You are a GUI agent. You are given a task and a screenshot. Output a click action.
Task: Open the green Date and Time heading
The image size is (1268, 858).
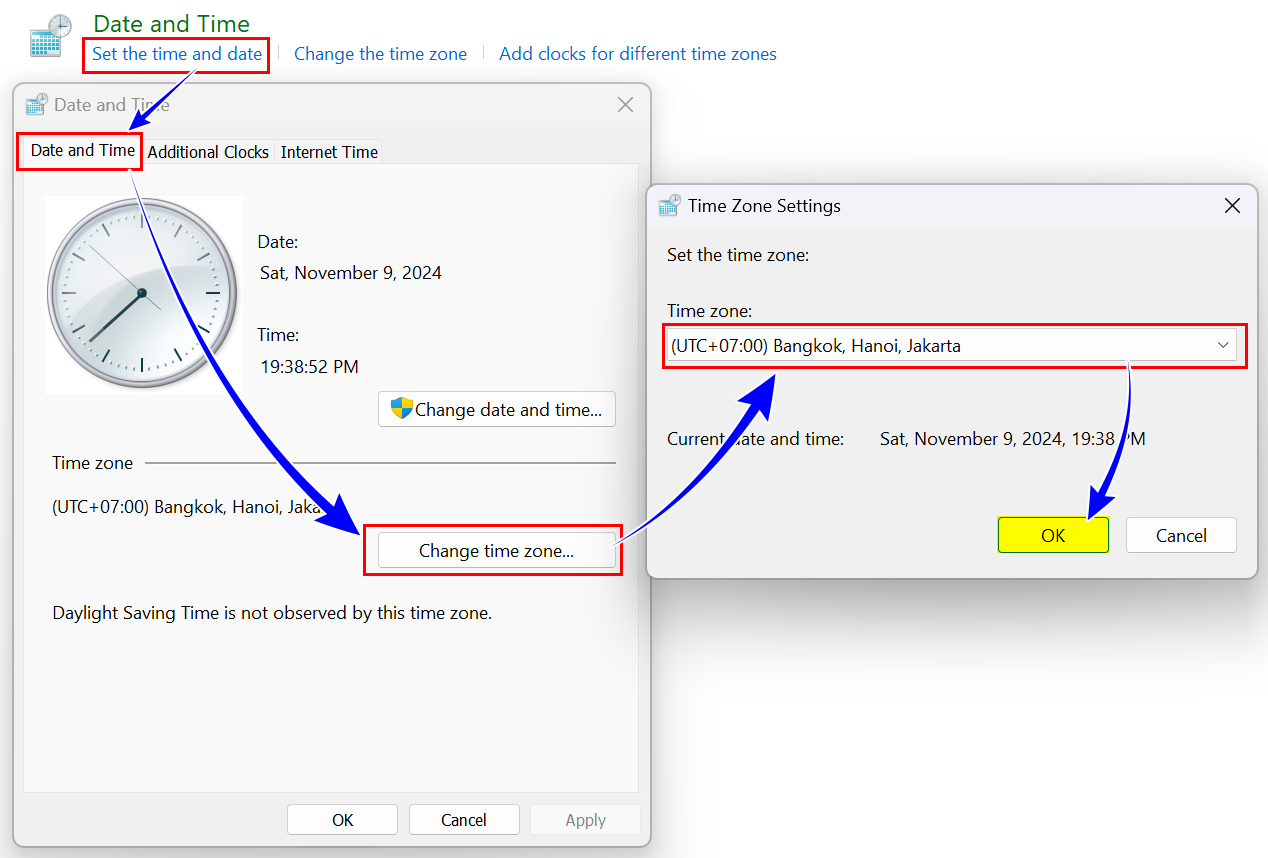(x=171, y=23)
